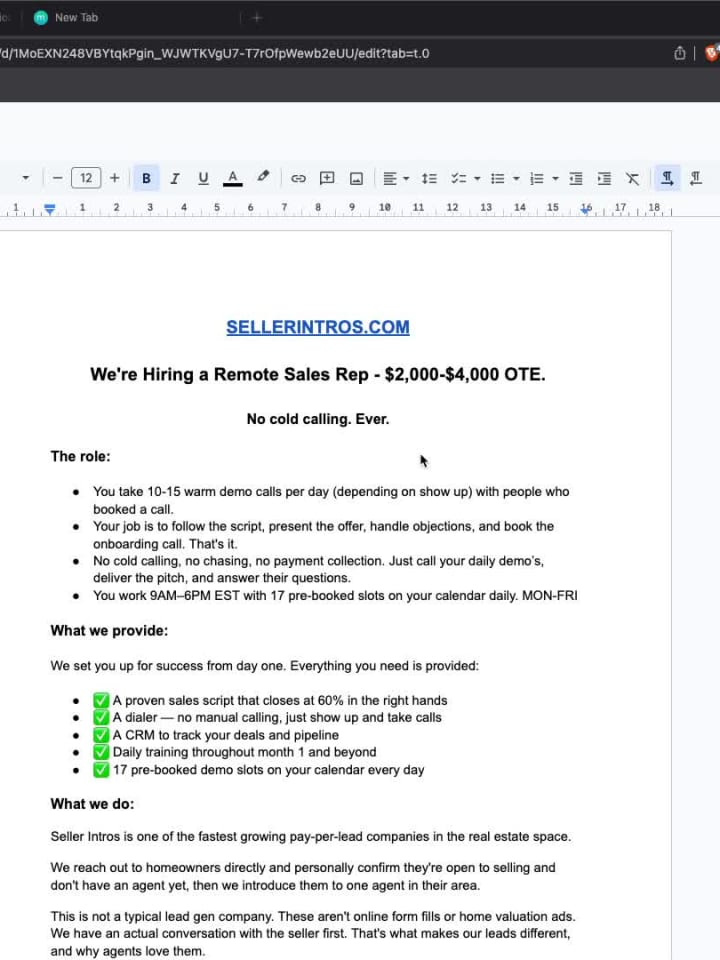Click the share icon in address bar

click(680, 53)
